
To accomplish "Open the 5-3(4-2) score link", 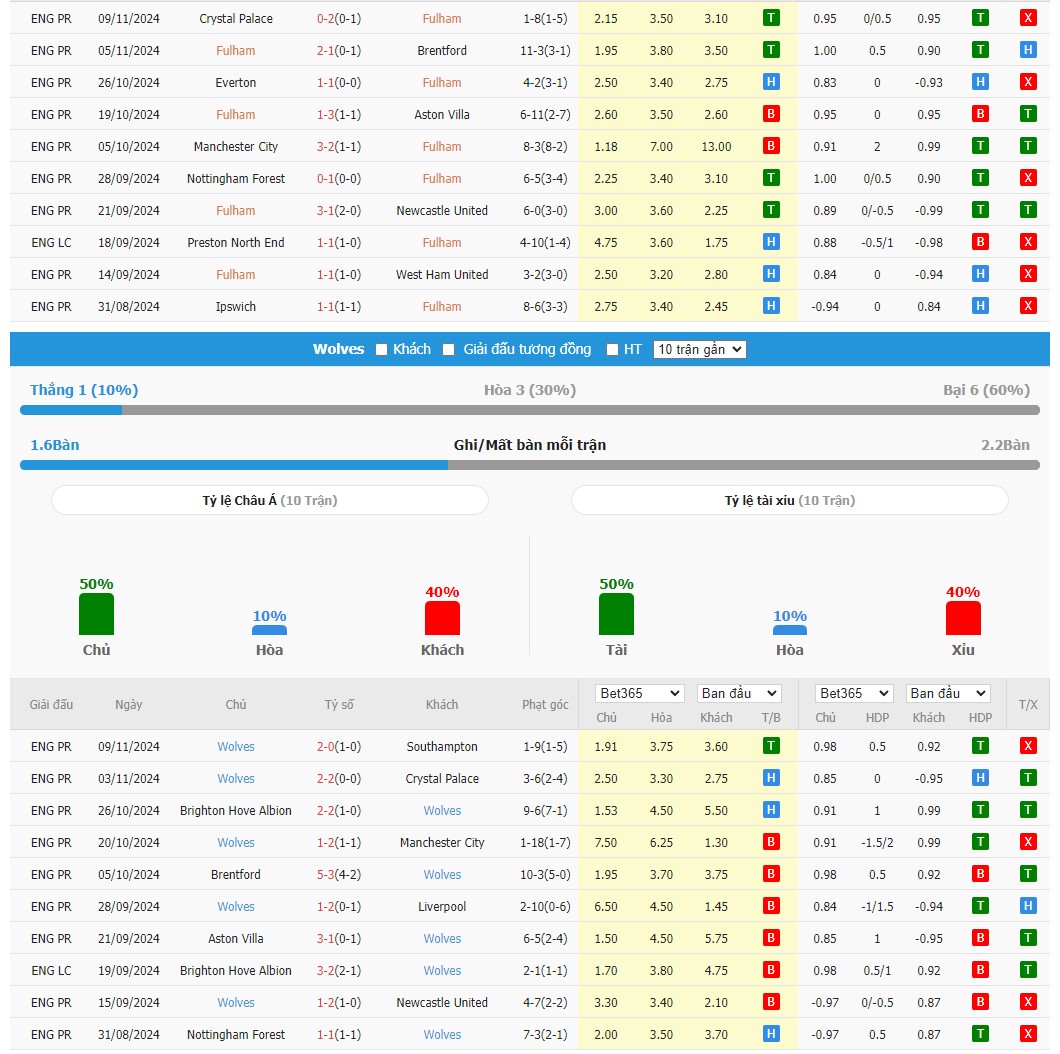I will (339, 875).
